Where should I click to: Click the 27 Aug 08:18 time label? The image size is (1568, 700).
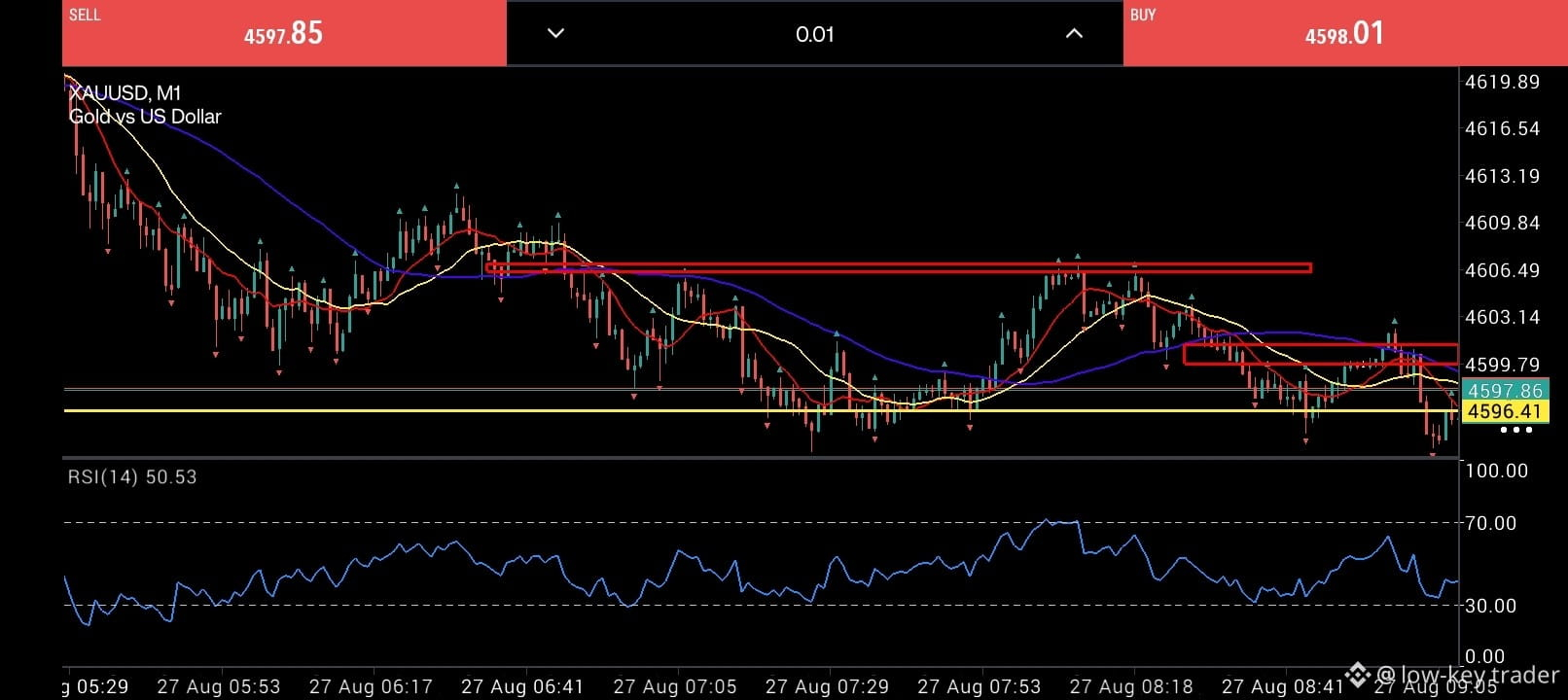(1131, 686)
